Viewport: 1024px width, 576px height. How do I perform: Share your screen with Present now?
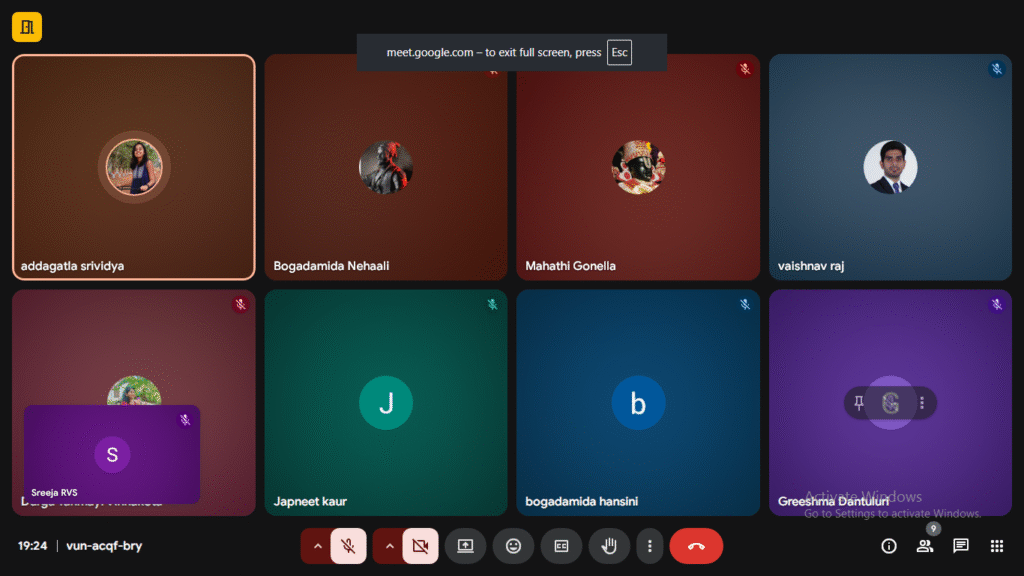(465, 546)
